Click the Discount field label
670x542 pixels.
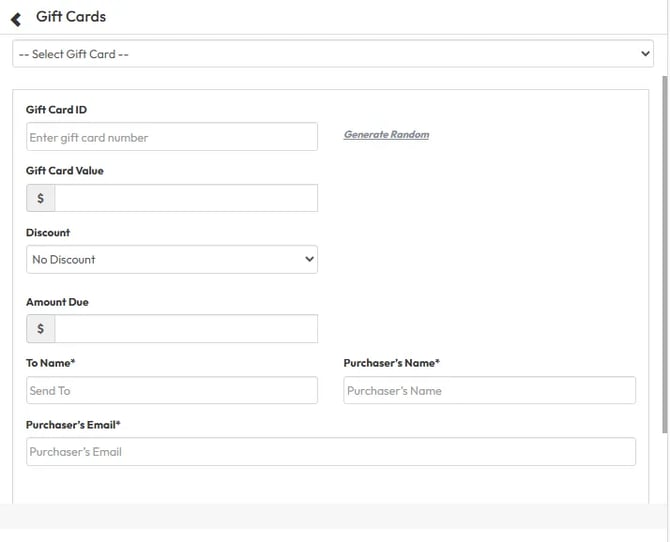pyautogui.click(x=48, y=233)
